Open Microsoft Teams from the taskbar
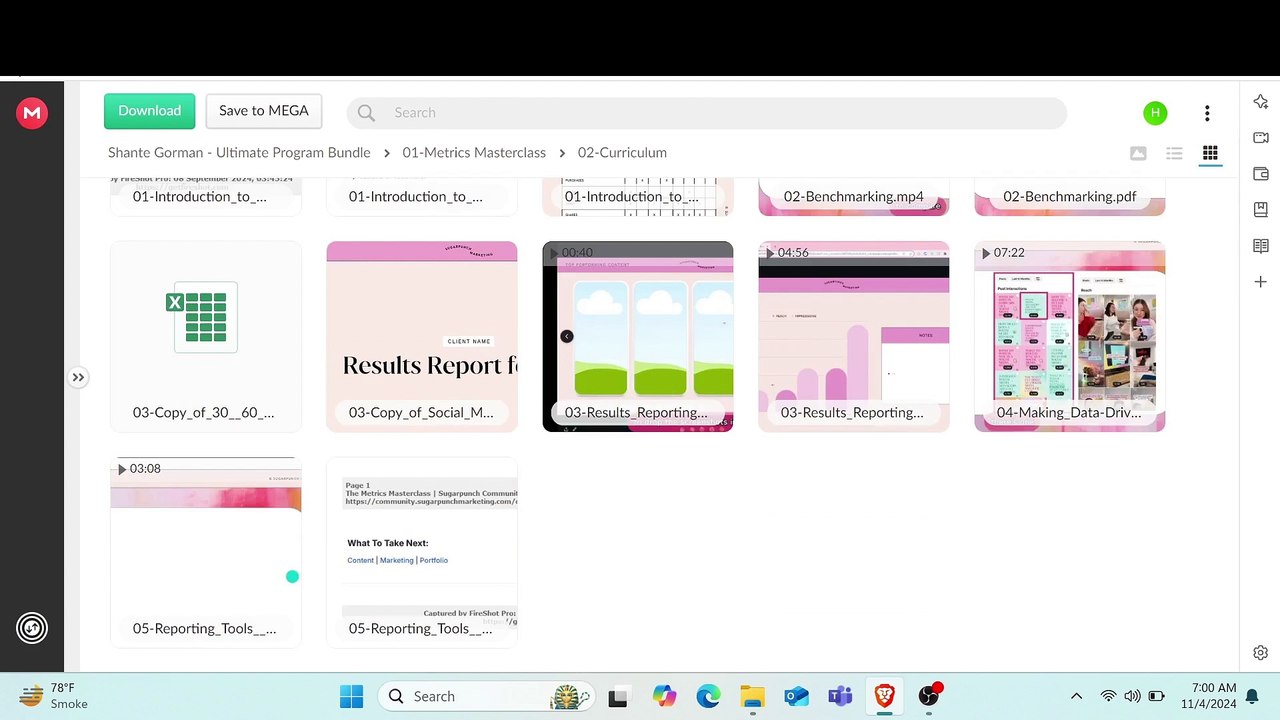The image size is (1280, 720). [x=840, y=696]
